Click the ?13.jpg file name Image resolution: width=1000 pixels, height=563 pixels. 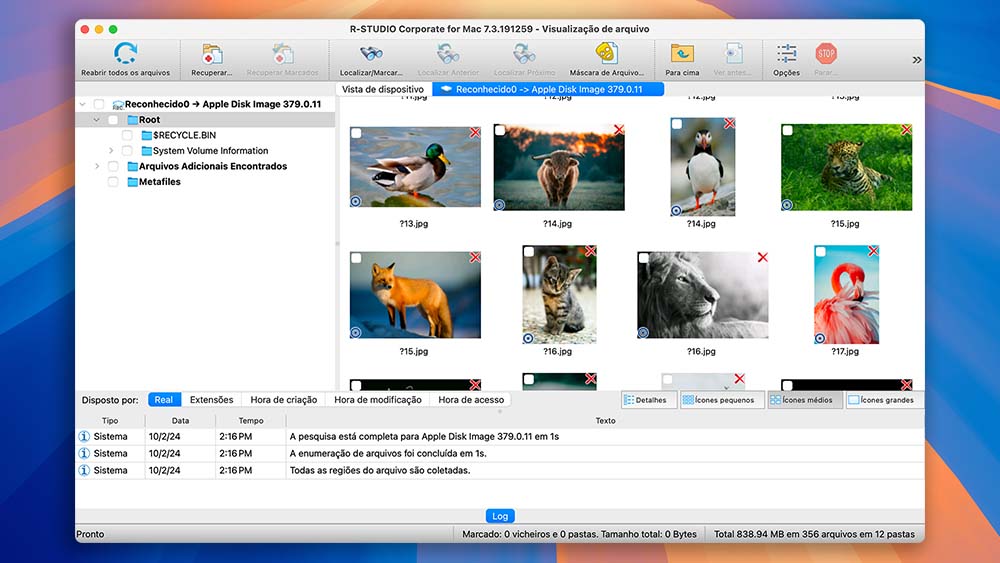point(414,224)
